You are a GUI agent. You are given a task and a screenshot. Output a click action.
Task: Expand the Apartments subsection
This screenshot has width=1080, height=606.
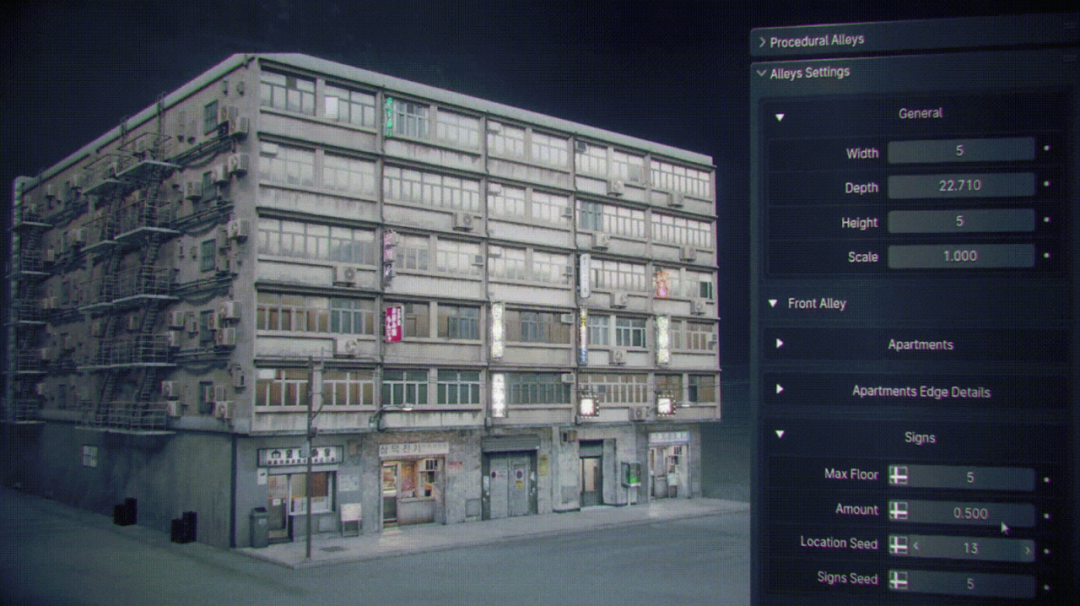780,344
